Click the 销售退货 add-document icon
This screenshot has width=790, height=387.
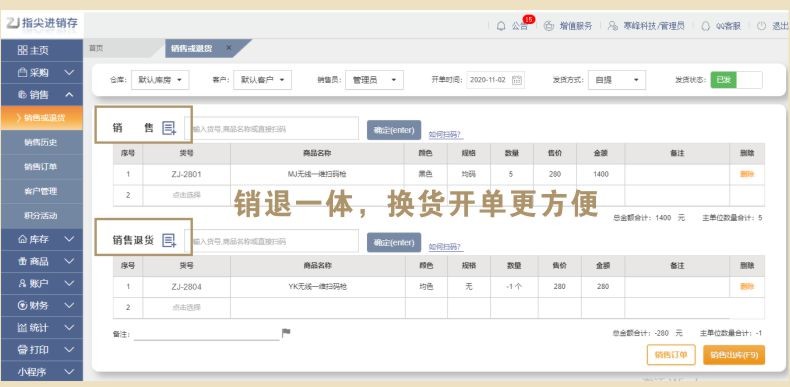tap(169, 240)
